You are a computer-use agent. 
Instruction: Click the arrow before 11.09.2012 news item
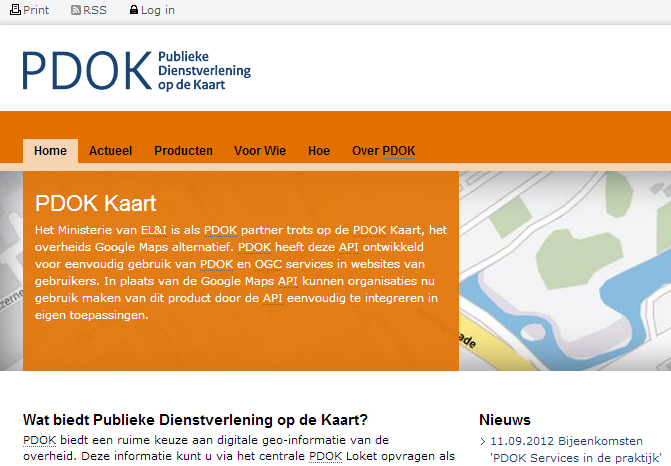(483, 442)
